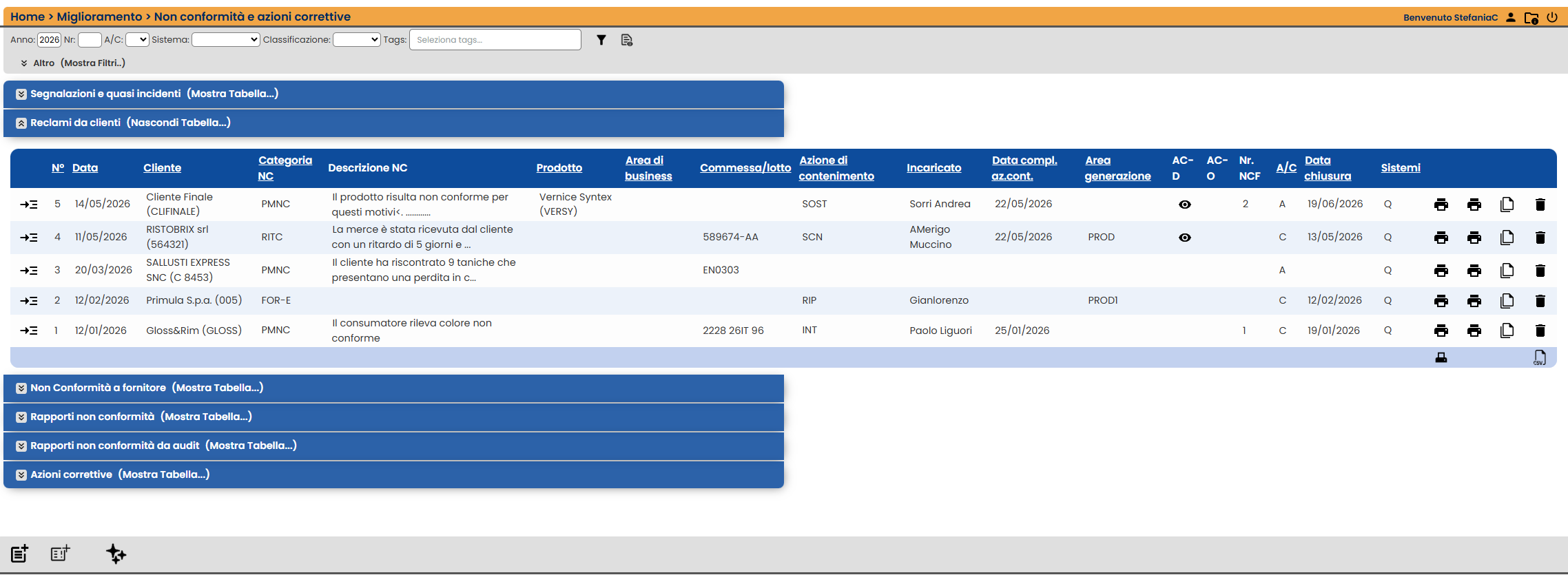Click the outlined document-plus icon in bottom bar
Image resolution: width=1568 pixels, height=575 pixels.
click(61, 553)
